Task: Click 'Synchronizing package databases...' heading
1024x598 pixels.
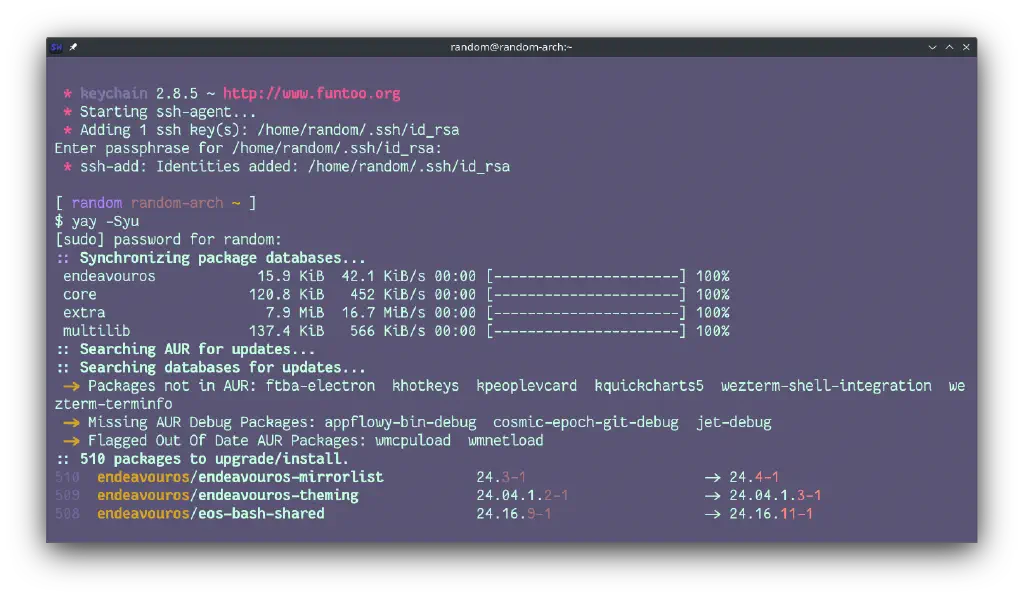Action: [222, 258]
